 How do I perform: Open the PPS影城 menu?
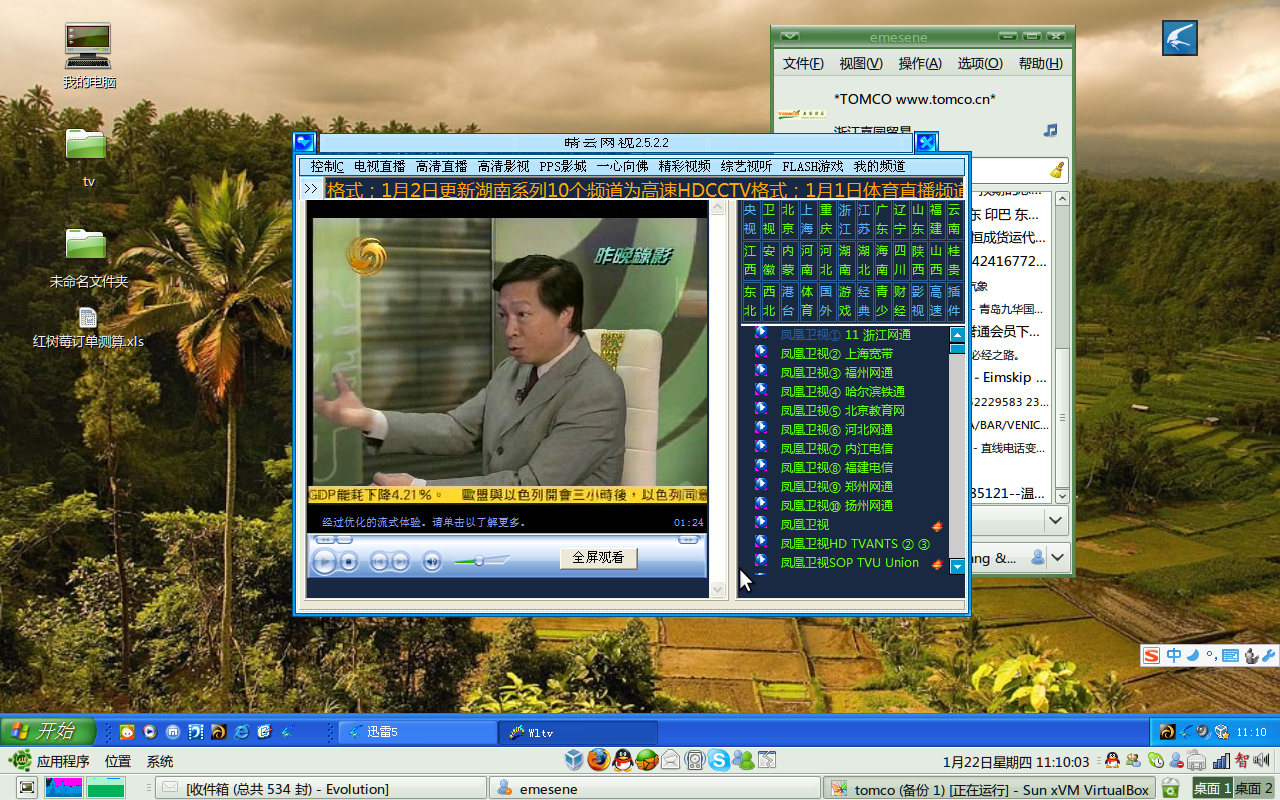[x=563, y=167]
